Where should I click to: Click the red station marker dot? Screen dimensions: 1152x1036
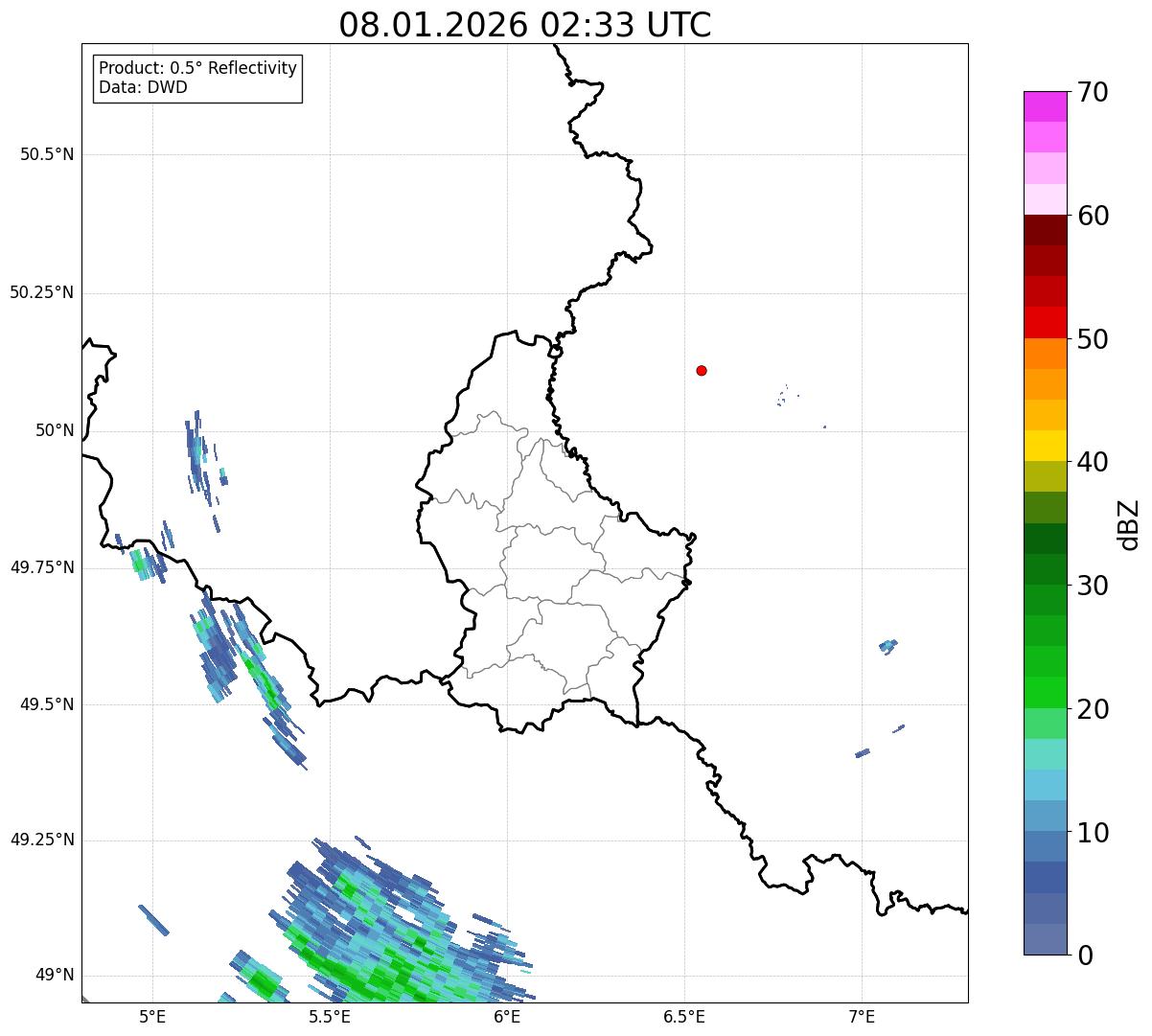(702, 370)
